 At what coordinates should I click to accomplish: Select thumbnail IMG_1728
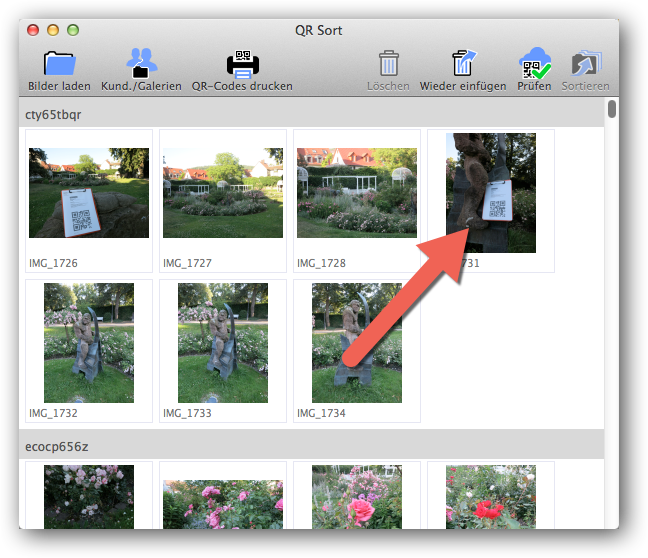tap(357, 193)
